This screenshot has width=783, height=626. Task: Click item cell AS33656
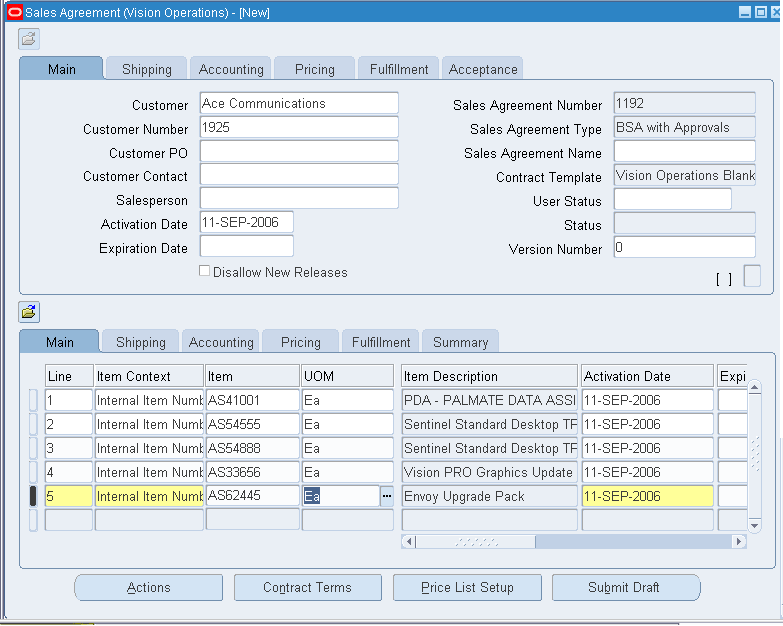click(x=253, y=472)
